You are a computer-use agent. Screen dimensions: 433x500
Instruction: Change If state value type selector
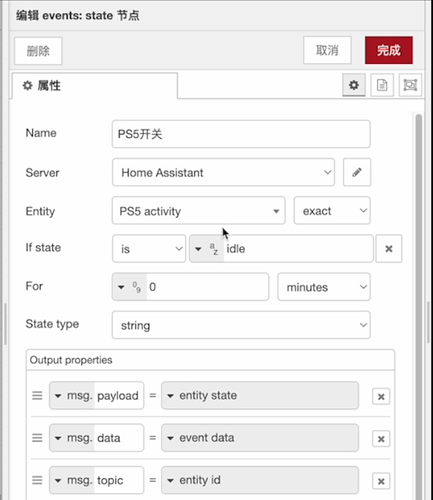(206, 249)
